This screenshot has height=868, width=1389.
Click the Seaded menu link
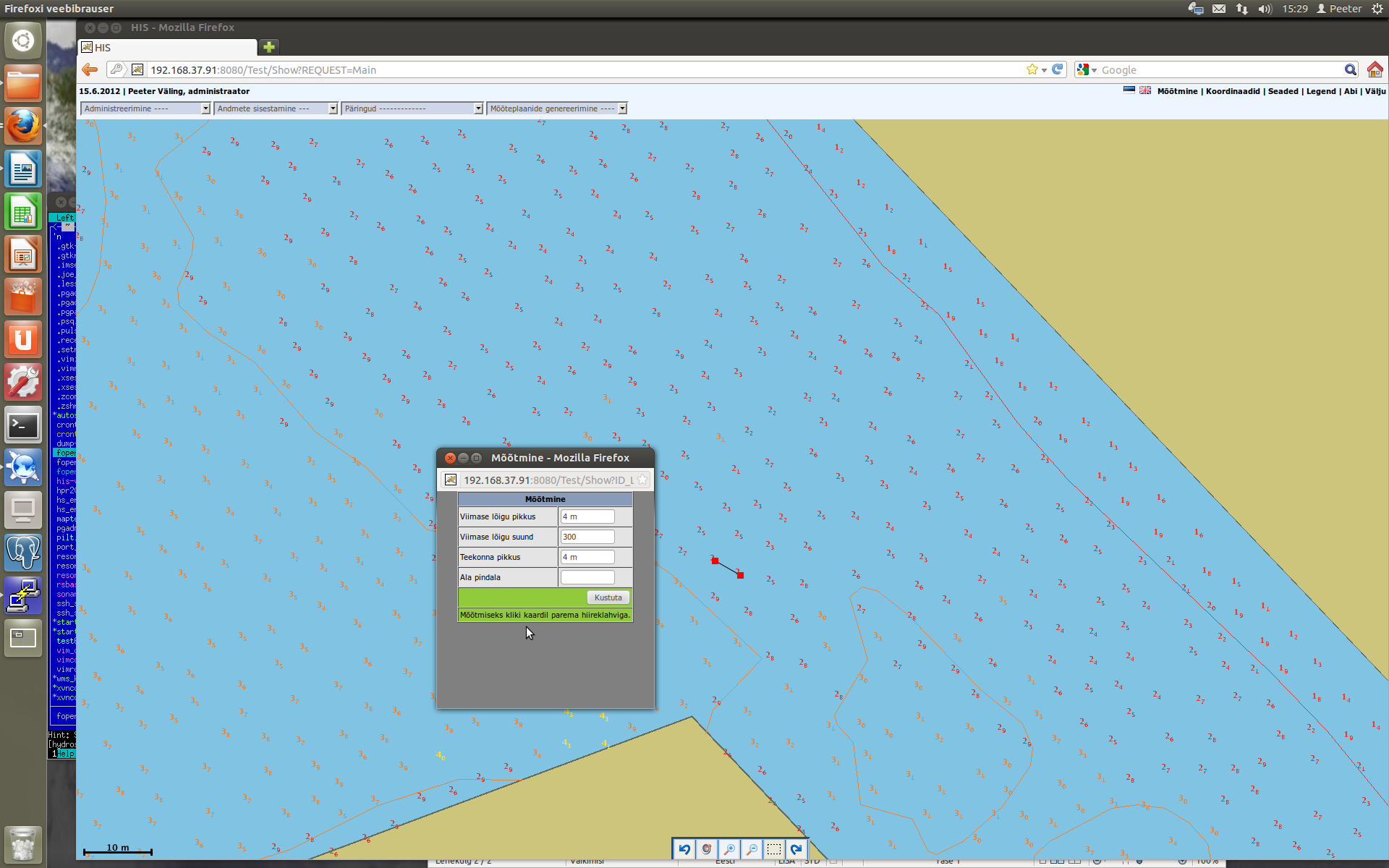(1283, 91)
